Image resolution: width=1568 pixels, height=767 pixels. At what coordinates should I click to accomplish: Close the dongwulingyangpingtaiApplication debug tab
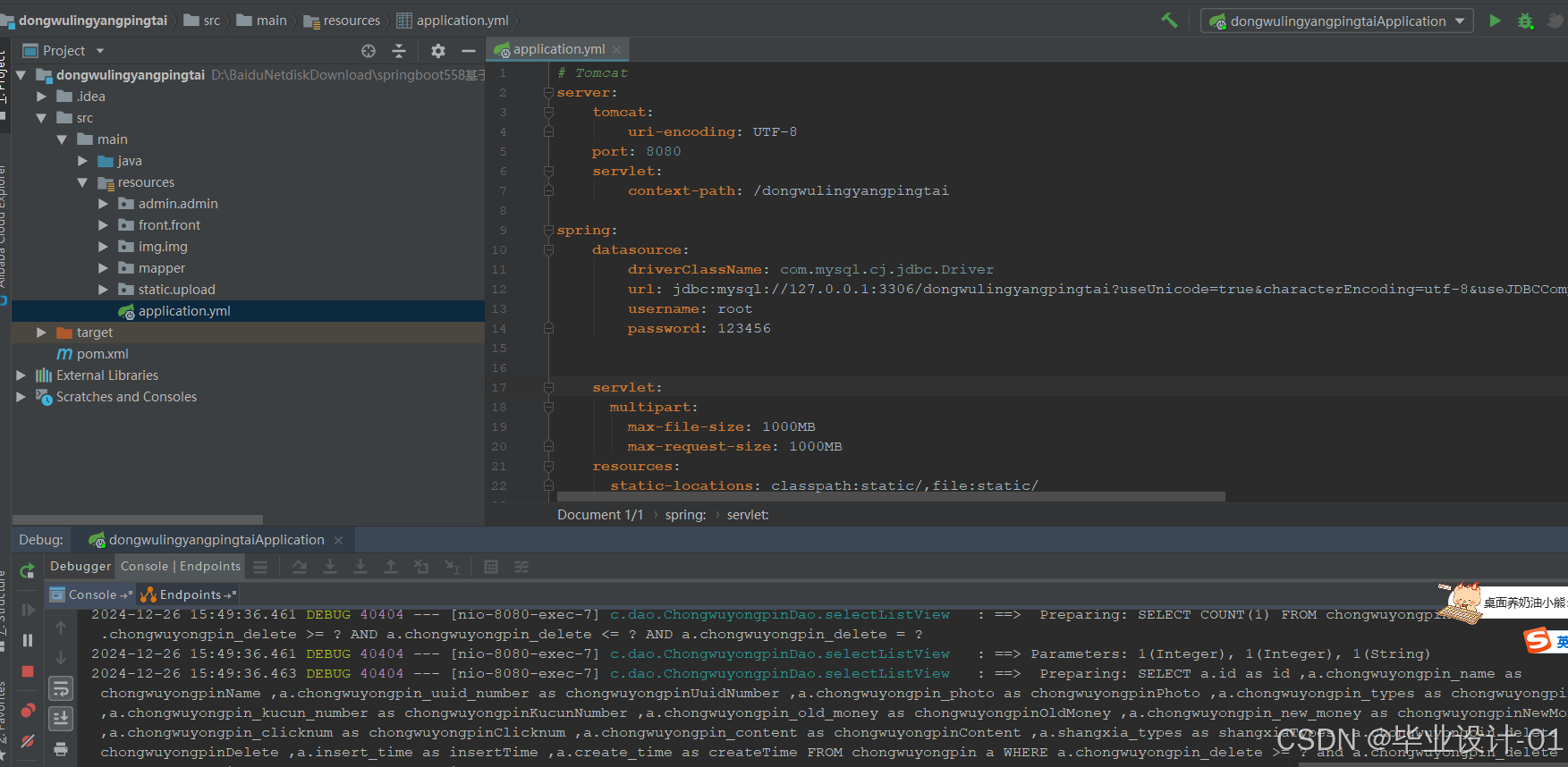pyautogui.click(x=338, y=540)
